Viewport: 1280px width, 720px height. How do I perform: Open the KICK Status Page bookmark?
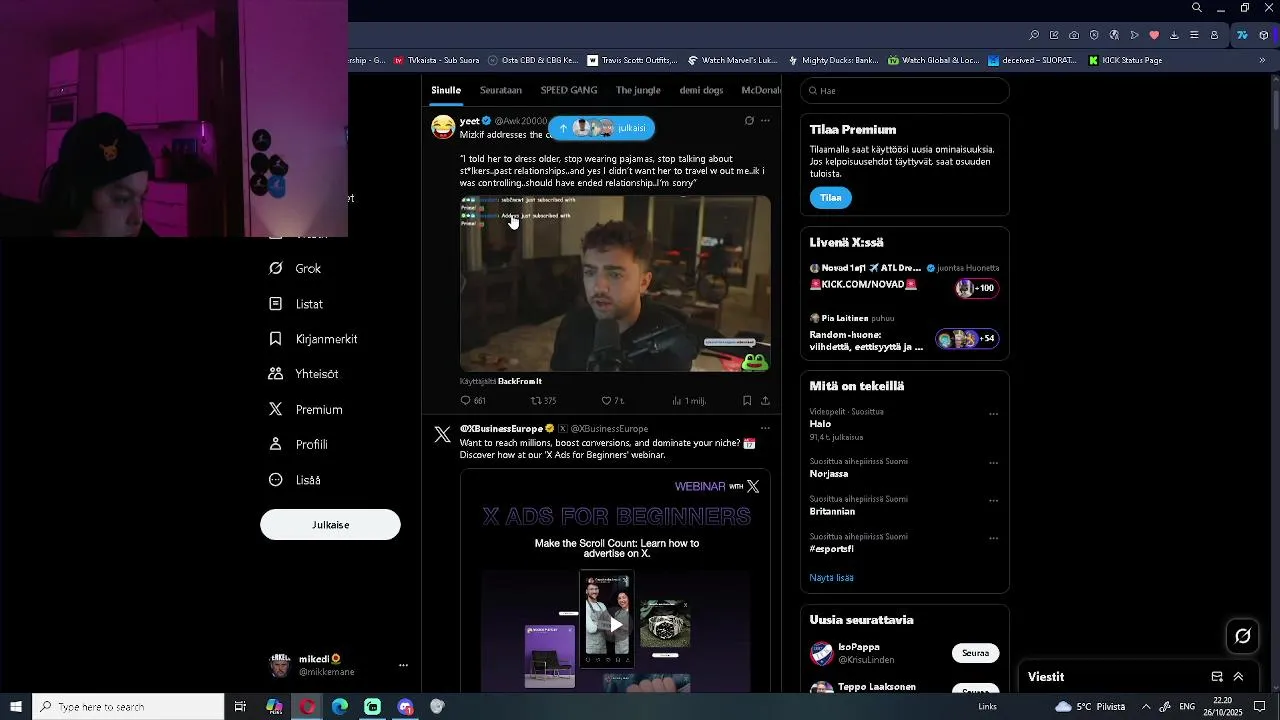pos(1126,60)
